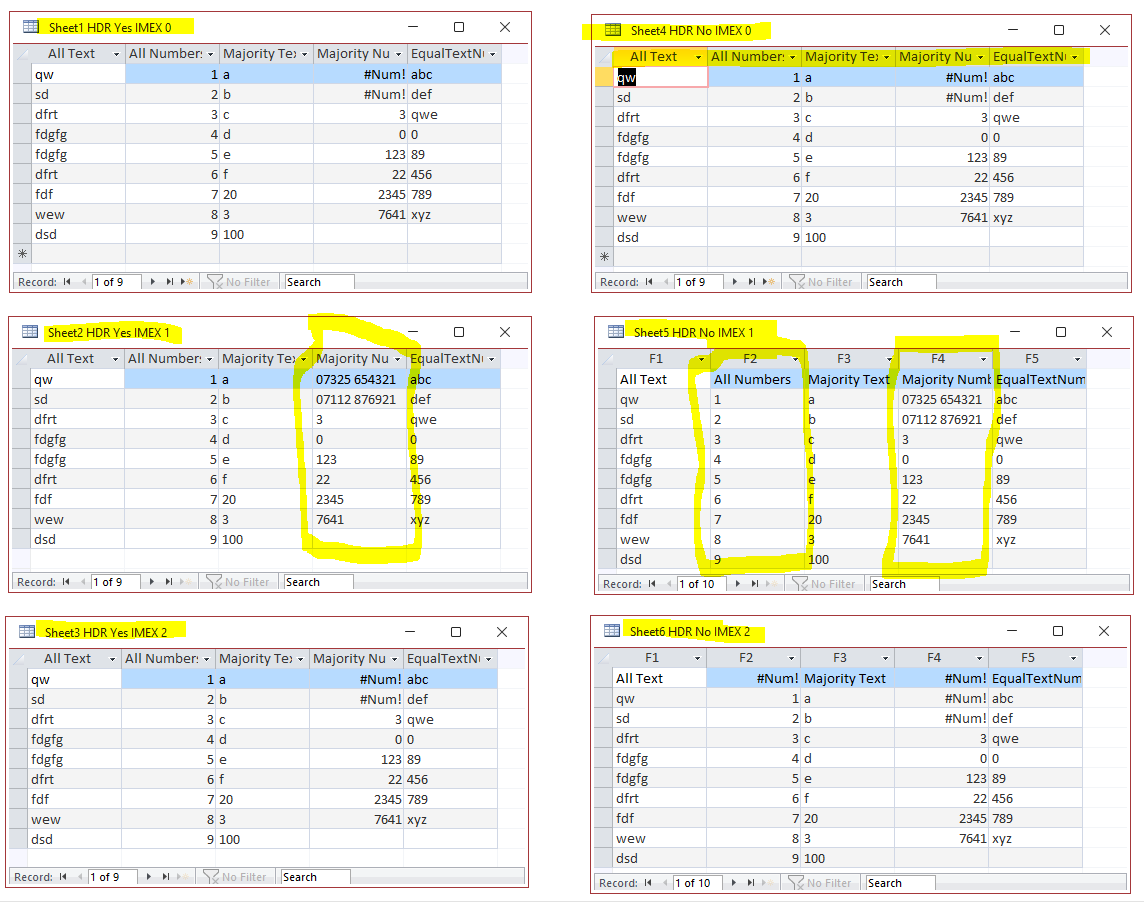The image size is (1144, 903).
Task: Open F4 column dropdown in Sheet5
Action: [x=983, y=359]
